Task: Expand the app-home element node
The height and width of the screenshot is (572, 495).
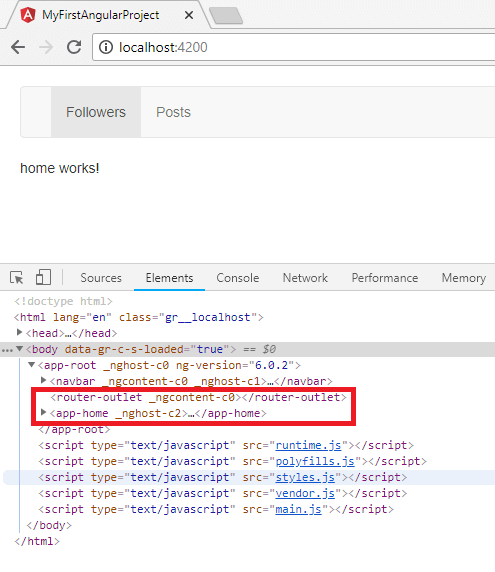Action: click(x=43, y=413)
